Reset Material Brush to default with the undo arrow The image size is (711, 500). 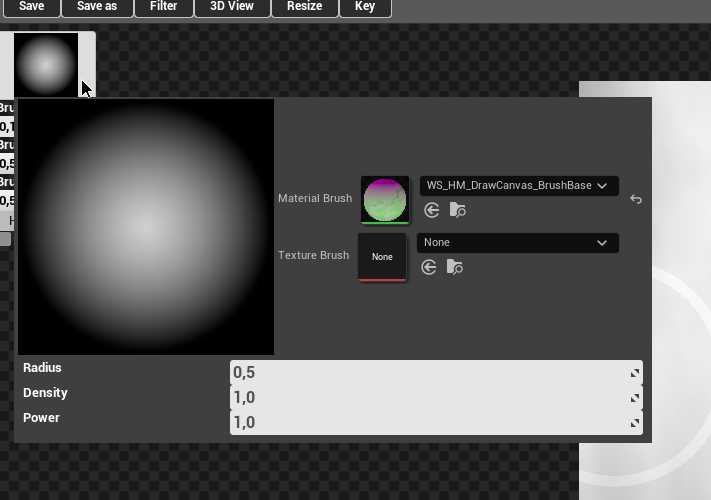pos(636,199)
